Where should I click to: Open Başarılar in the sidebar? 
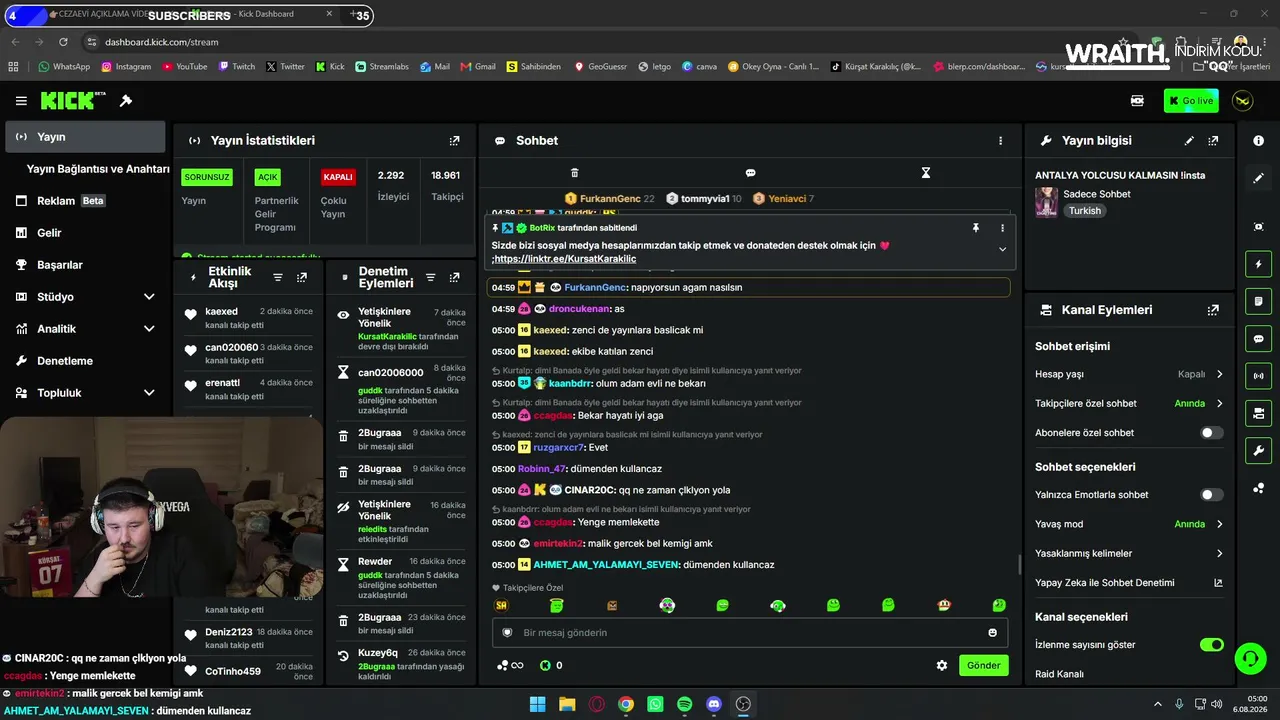pyautogui.click(x=85, y=265)
